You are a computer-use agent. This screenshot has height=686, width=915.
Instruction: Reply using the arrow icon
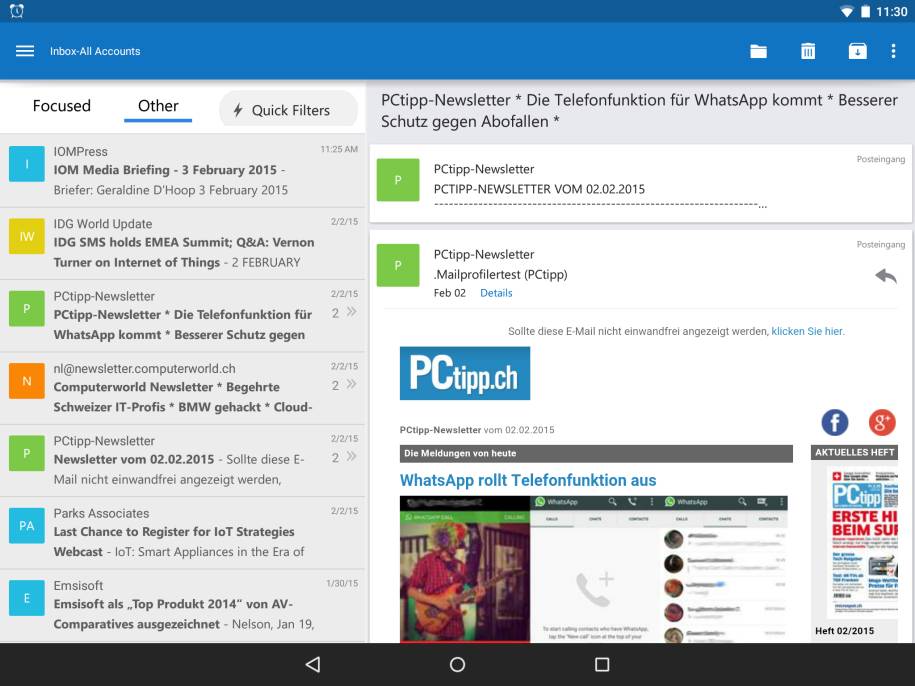885,275
